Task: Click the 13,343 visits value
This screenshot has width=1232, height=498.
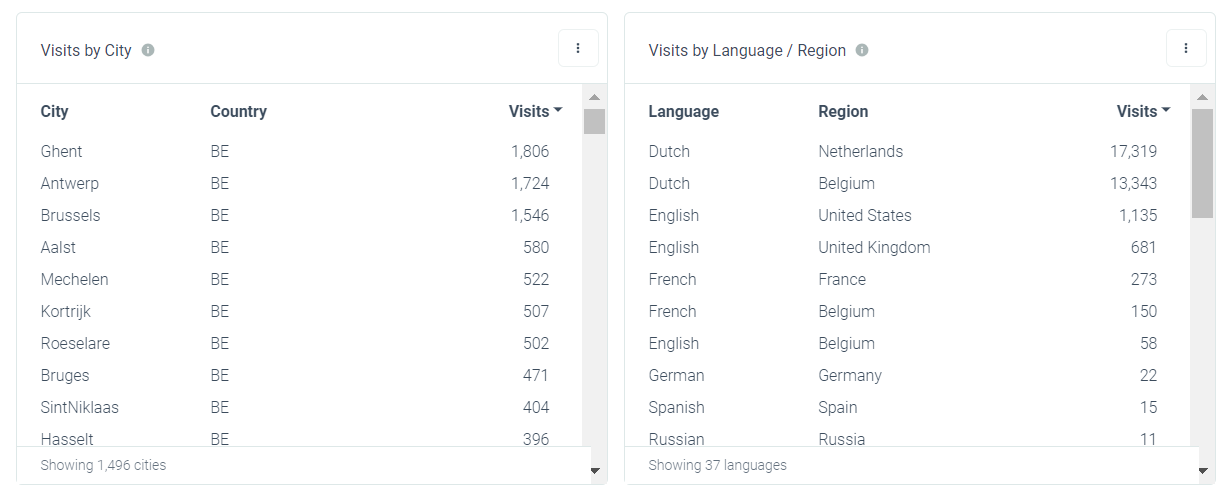Action: point(1133,183)
